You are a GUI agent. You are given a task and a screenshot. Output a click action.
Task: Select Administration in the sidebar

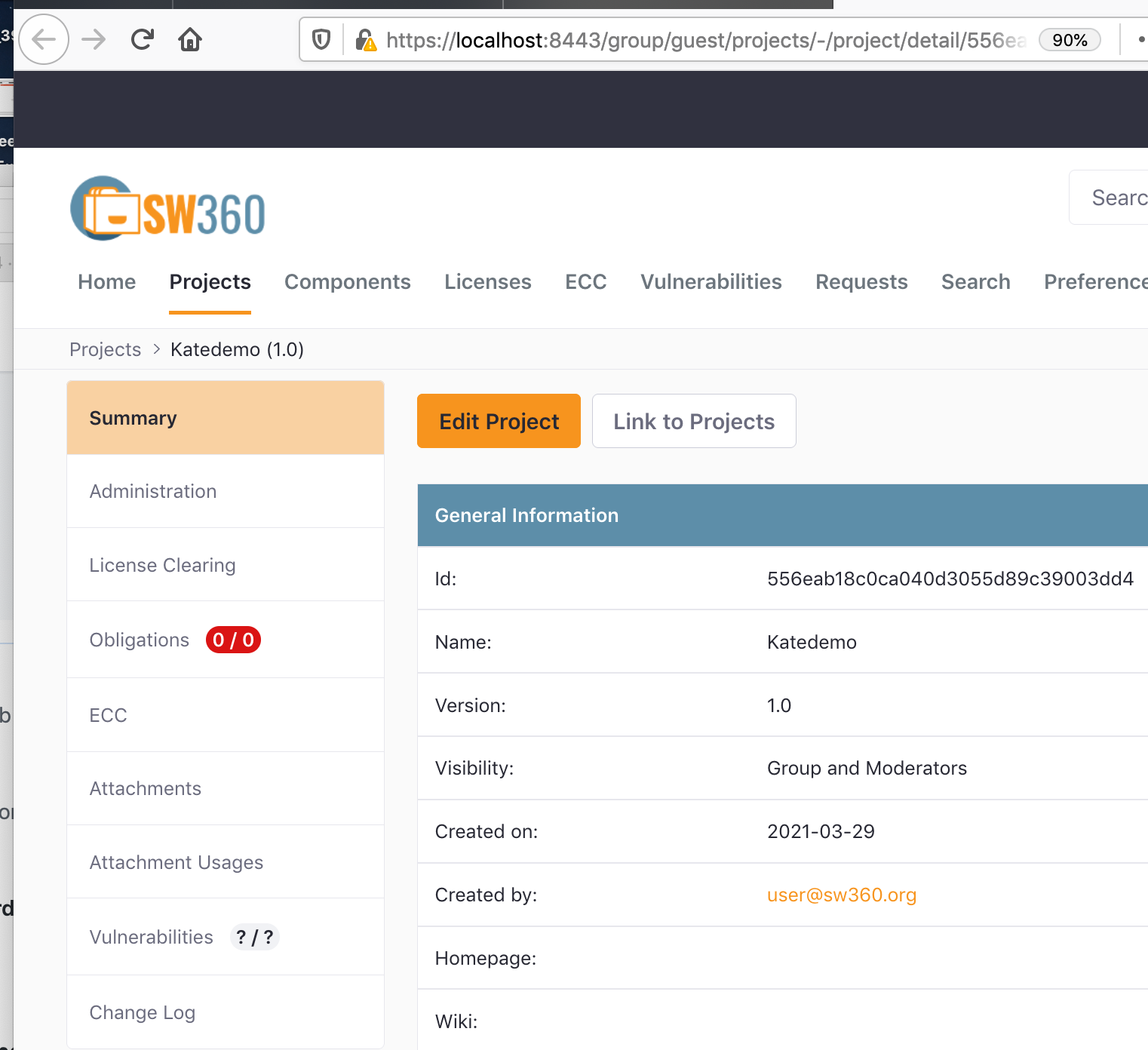[x=152, y=491]
